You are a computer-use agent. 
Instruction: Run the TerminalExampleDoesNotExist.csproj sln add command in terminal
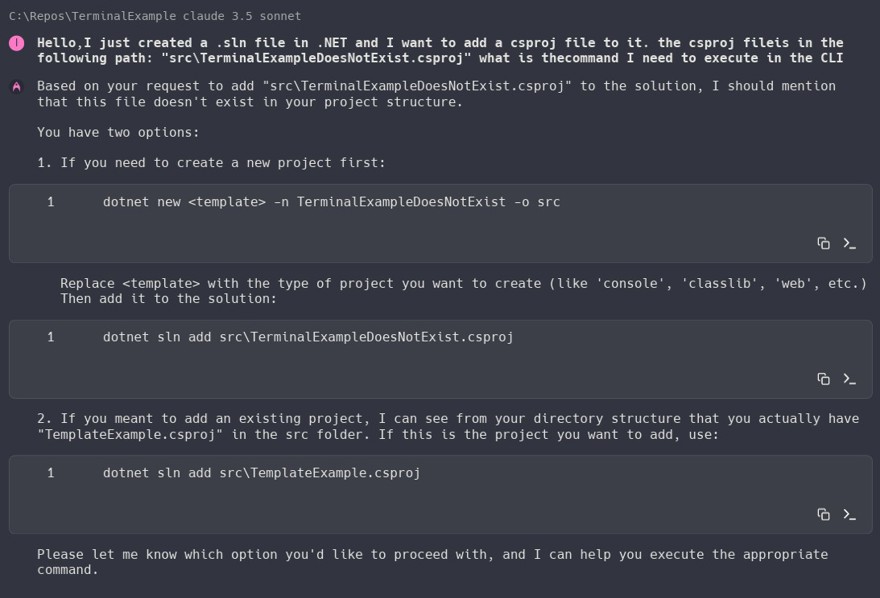click(850, 379)
